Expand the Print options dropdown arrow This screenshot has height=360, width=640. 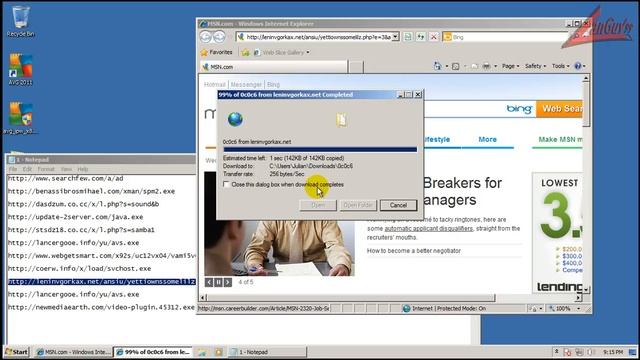click(x=496, y=66)
